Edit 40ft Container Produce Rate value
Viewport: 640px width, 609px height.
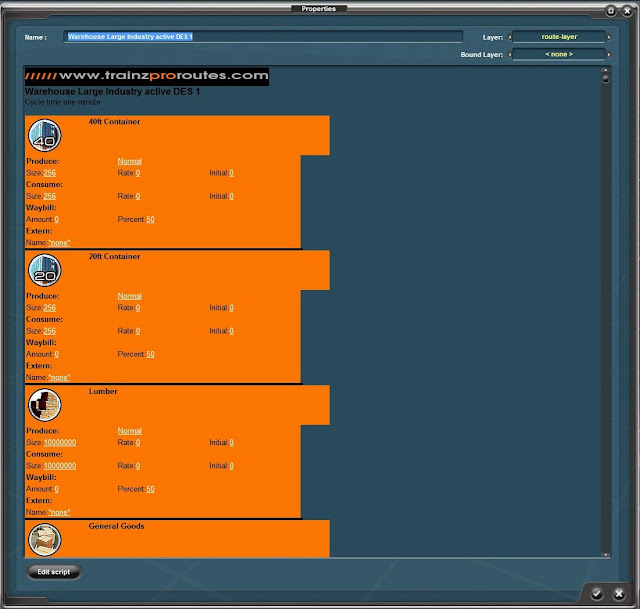138,173
